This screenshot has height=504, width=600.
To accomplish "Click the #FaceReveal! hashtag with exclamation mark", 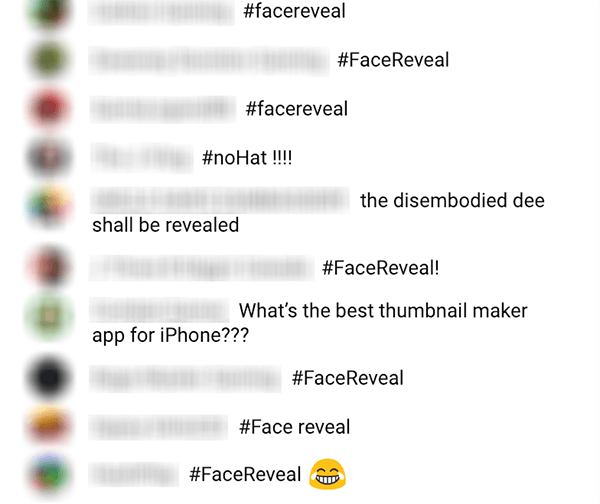I will [381, 267].
